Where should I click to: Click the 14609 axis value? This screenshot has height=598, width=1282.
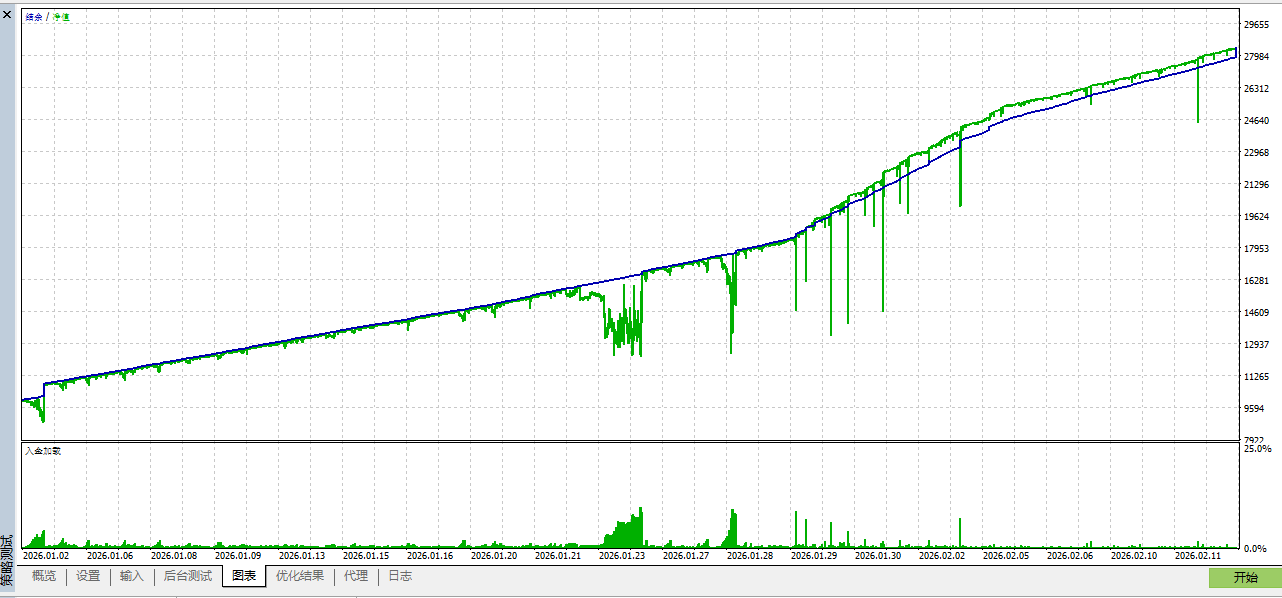click(x=1256, y=313)
